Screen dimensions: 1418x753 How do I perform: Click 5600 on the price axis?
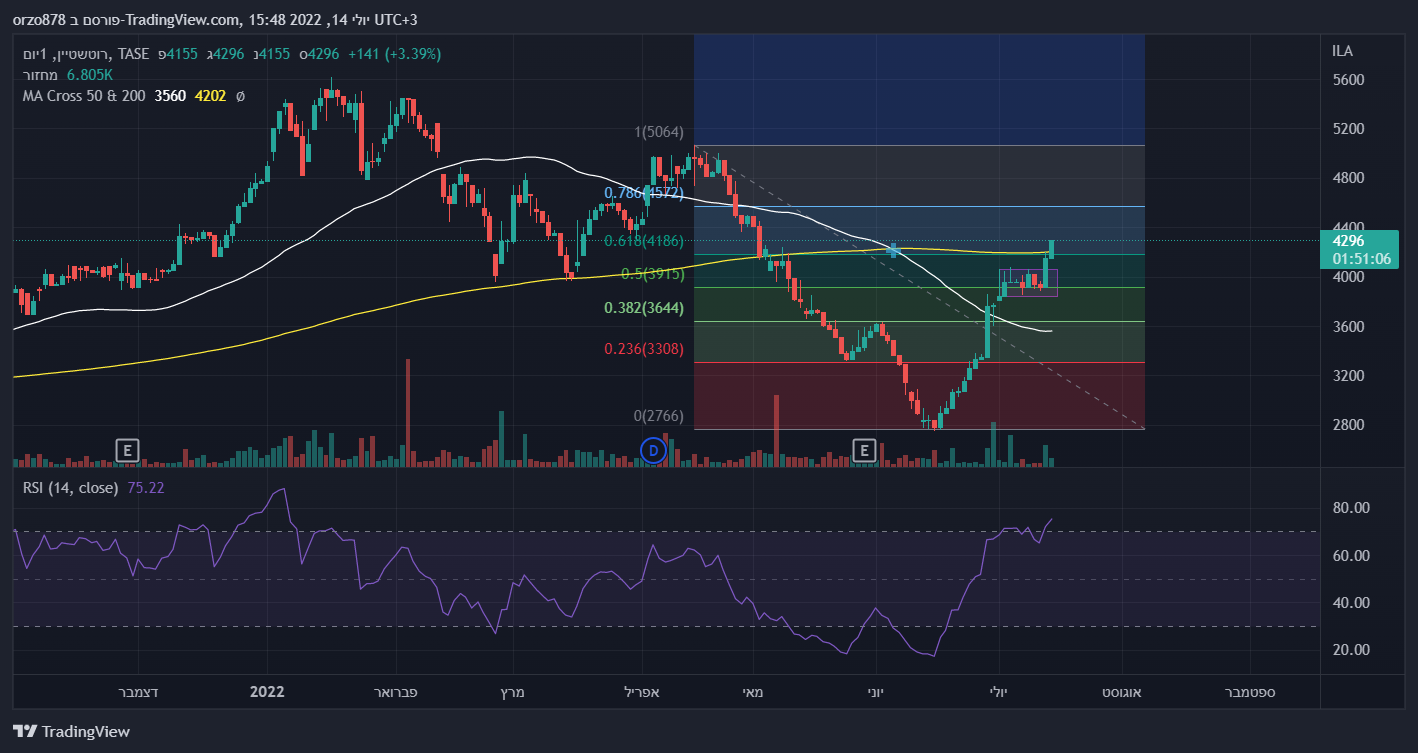1348,80
